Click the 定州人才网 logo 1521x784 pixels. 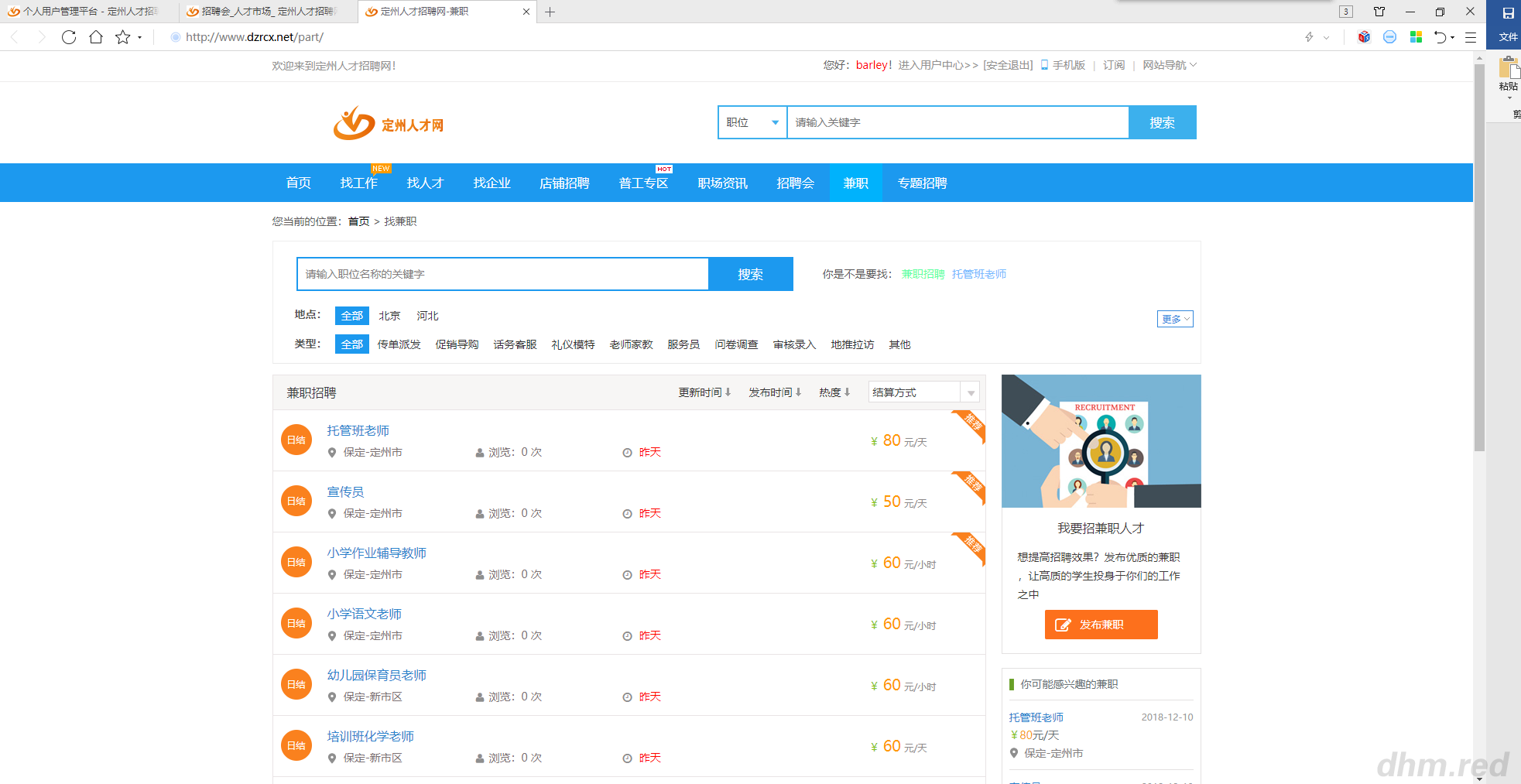[x=389, y=123]
